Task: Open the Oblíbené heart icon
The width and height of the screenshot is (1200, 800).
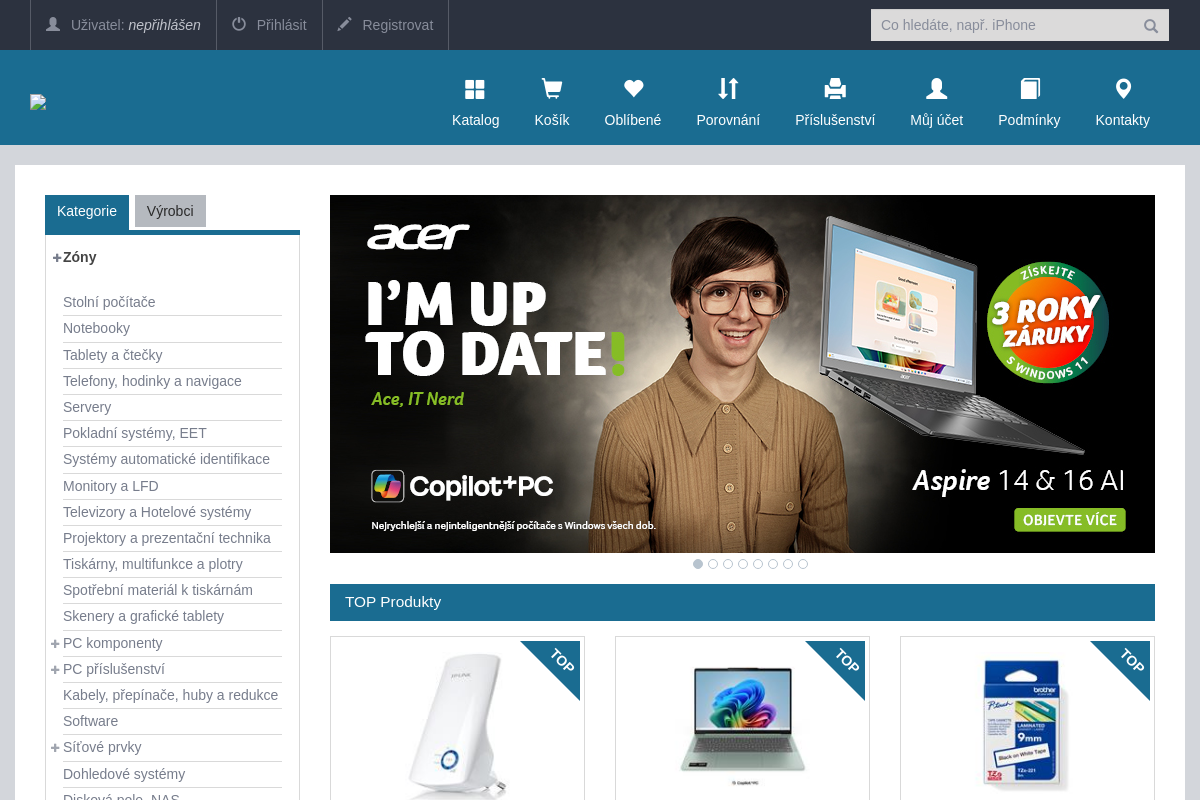Action: pyautogui.click(x=633, y=89)
